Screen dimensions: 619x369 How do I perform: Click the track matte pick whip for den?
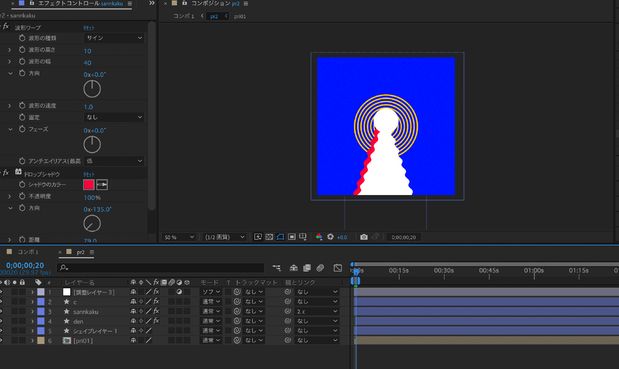237,321
